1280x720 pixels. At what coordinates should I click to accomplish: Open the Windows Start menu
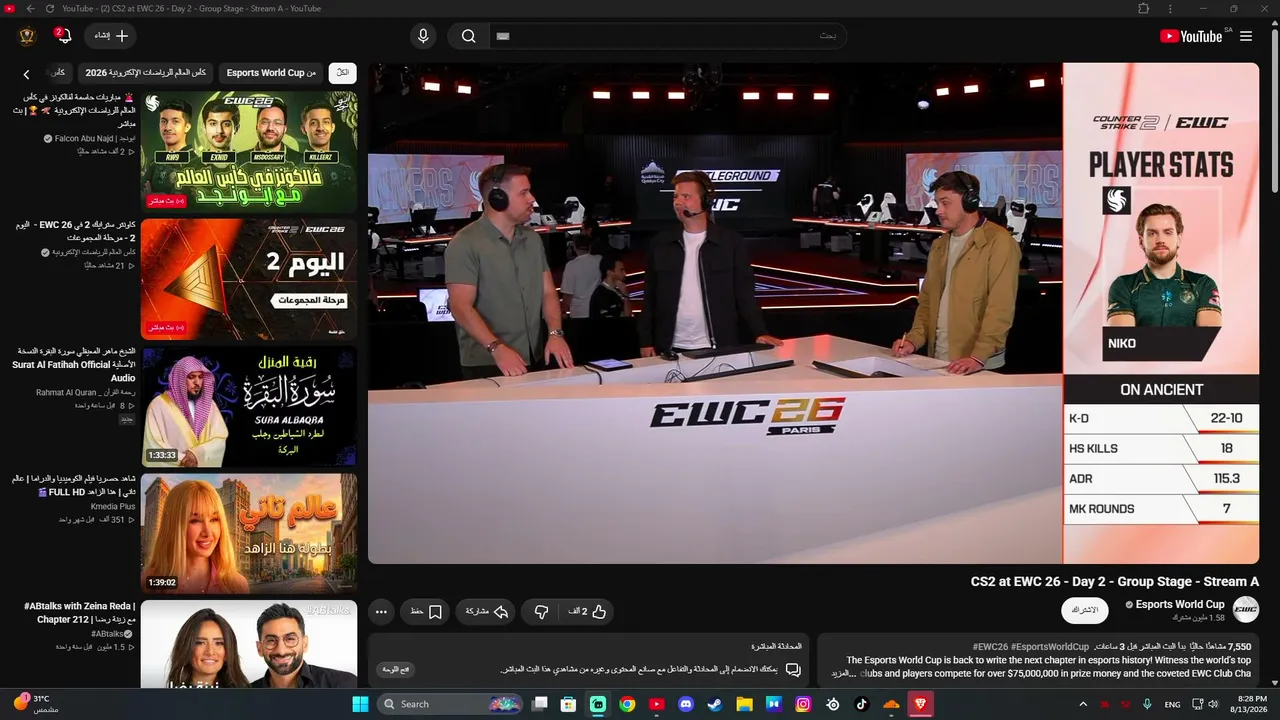click(361, 704)
